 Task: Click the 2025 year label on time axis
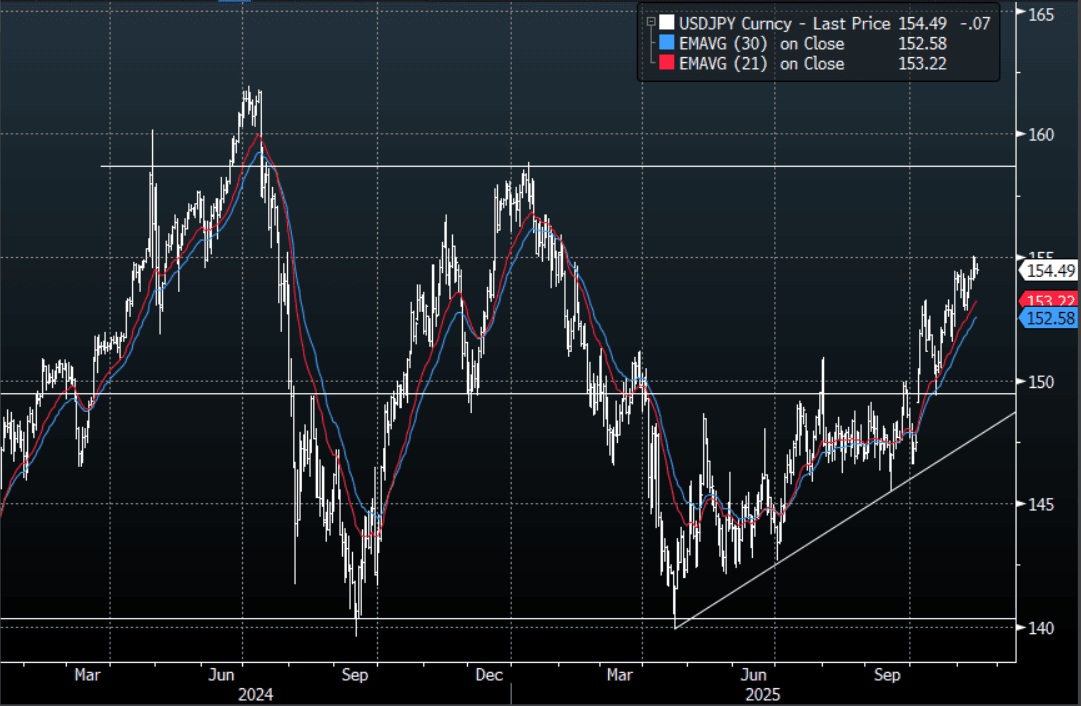pyautogui.click(x=765, y=694)
